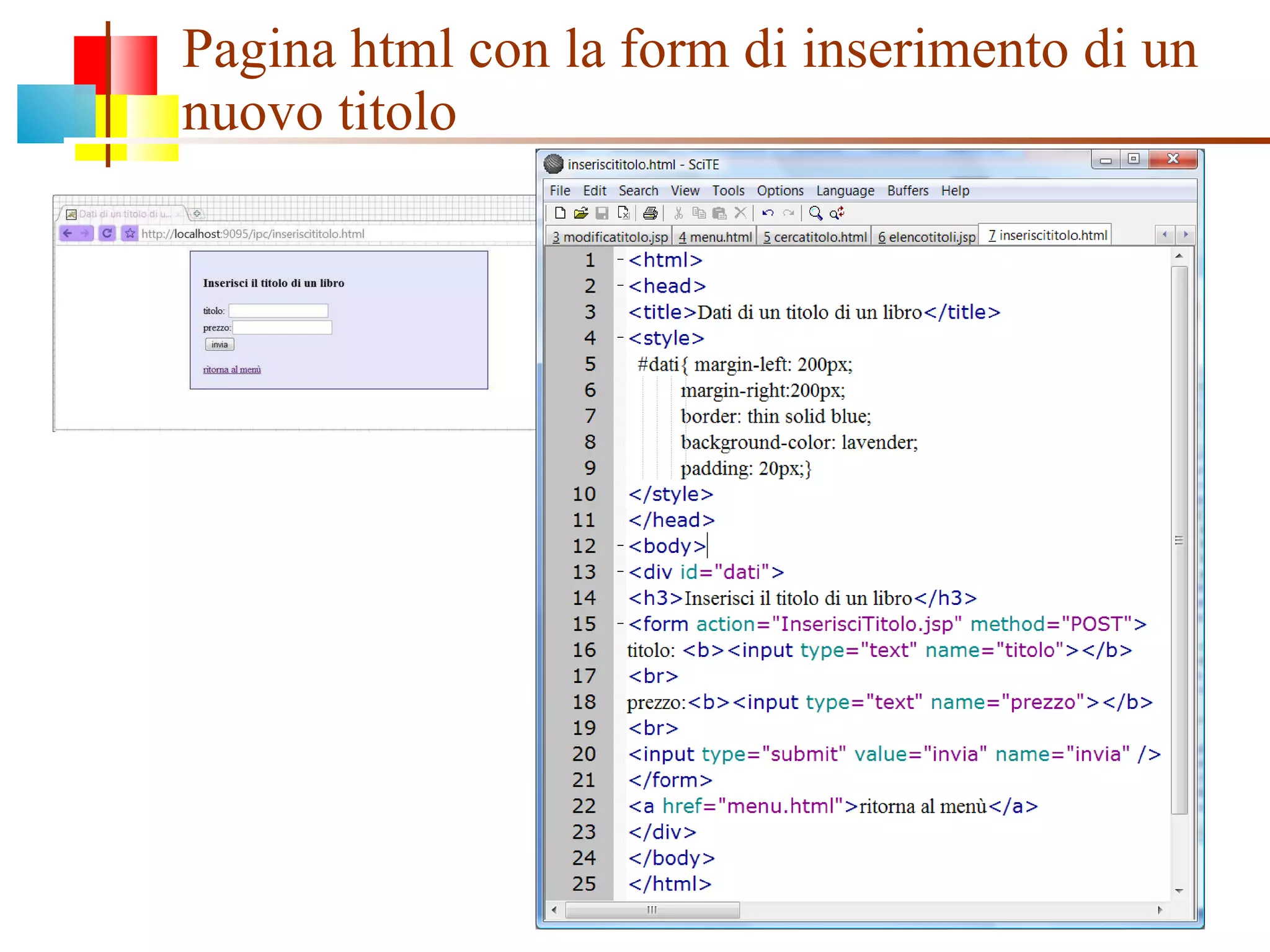Collapse the form fold on line 15
Viewport: 1270px width, 952px height.
coord(620,624)
